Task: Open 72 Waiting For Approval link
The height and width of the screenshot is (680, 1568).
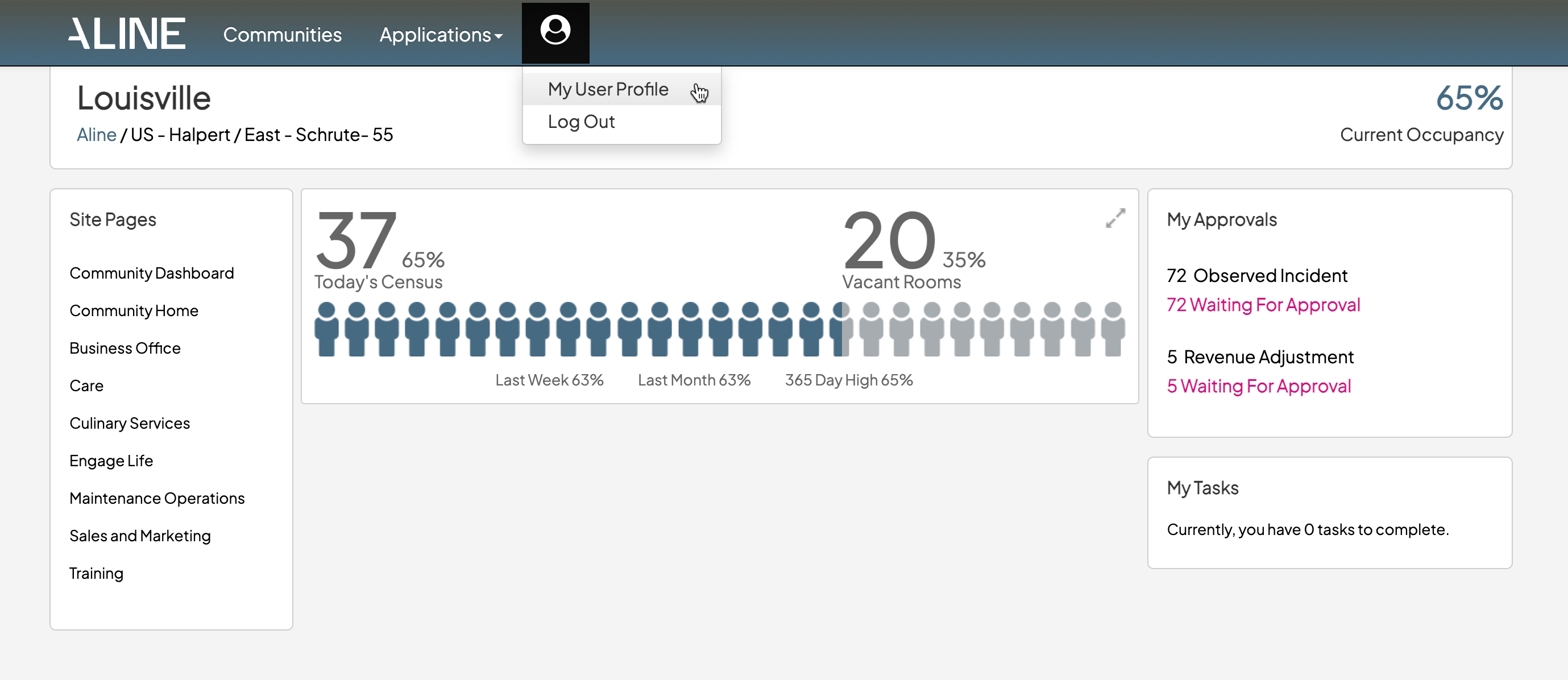Action: point(1263,304)
